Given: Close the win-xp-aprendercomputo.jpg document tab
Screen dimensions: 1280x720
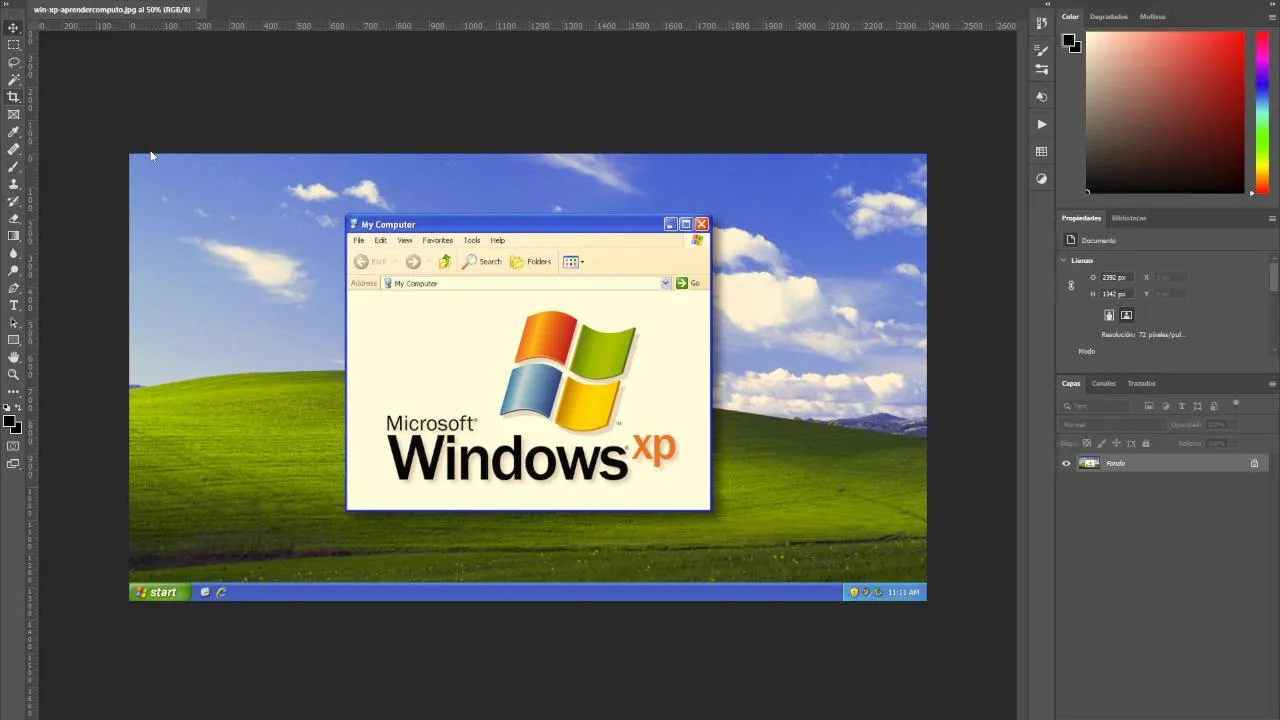Looking at the screenshot, I should tap(198, 9).
